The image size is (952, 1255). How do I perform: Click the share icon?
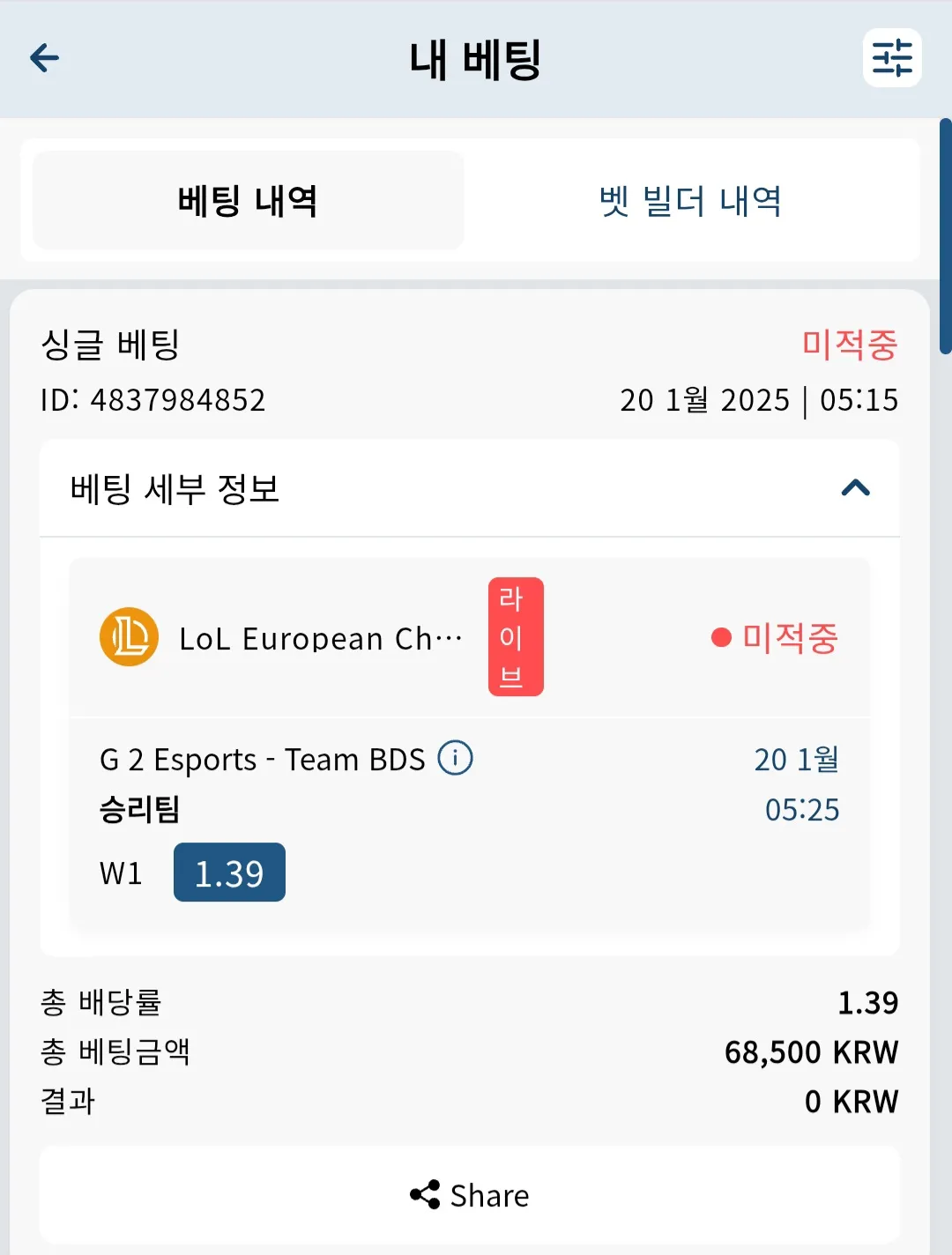click(425, 1195)
